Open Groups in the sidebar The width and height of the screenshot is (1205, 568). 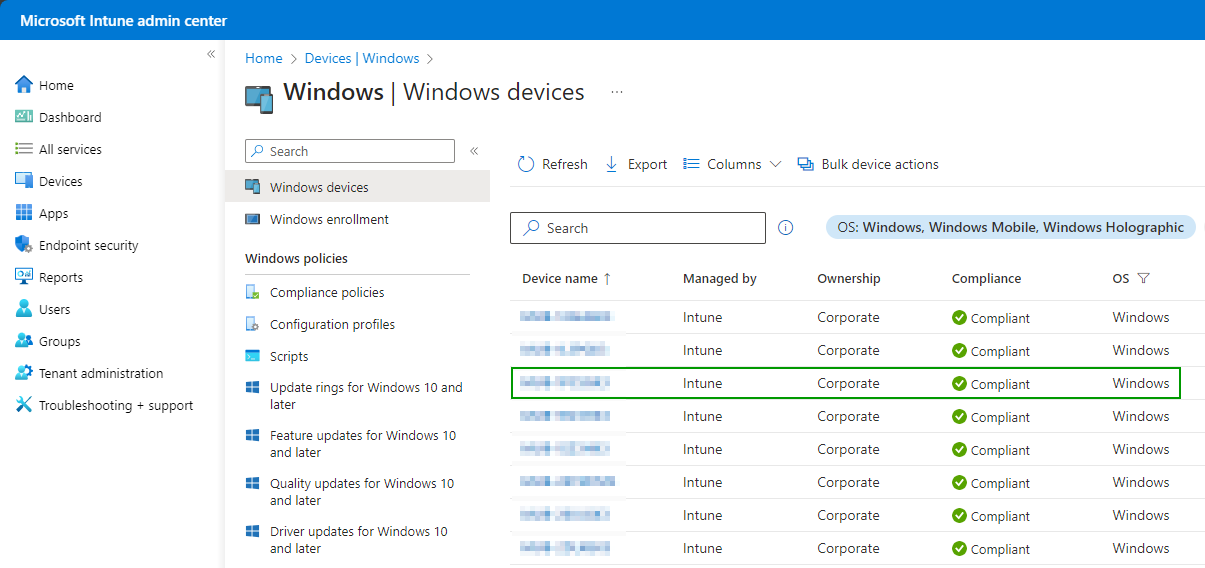click(x=47, y=341)
